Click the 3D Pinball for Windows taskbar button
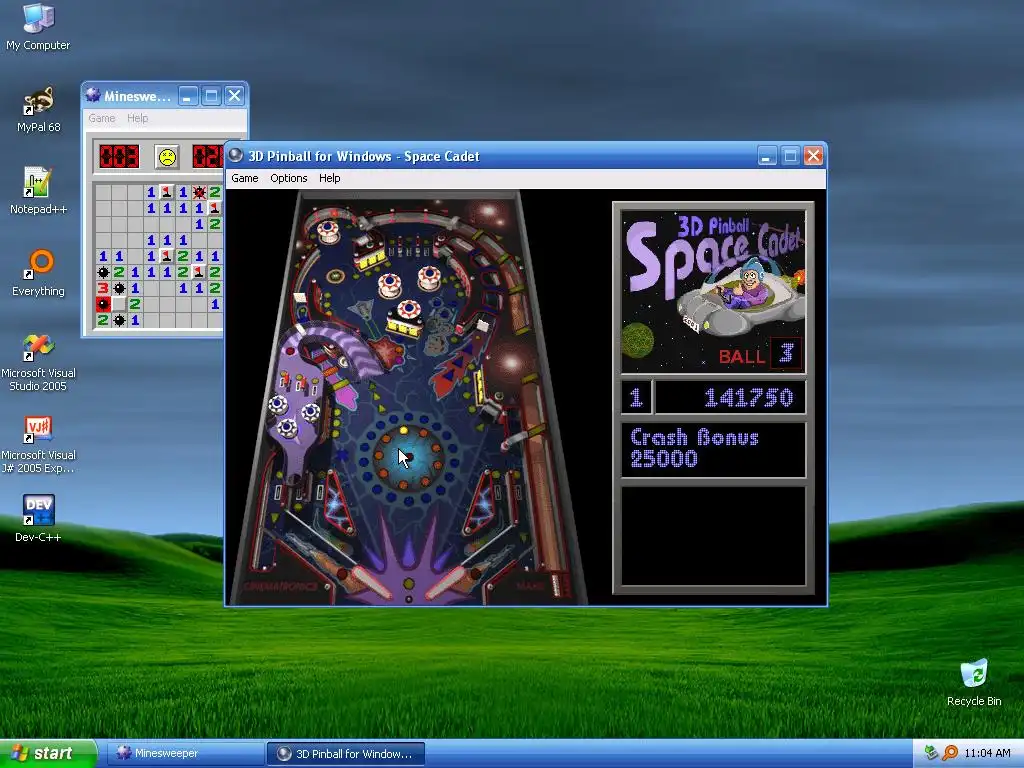The height and width of the screenshot is (768, 1024). pyautogui.click(x=346, y=754)
